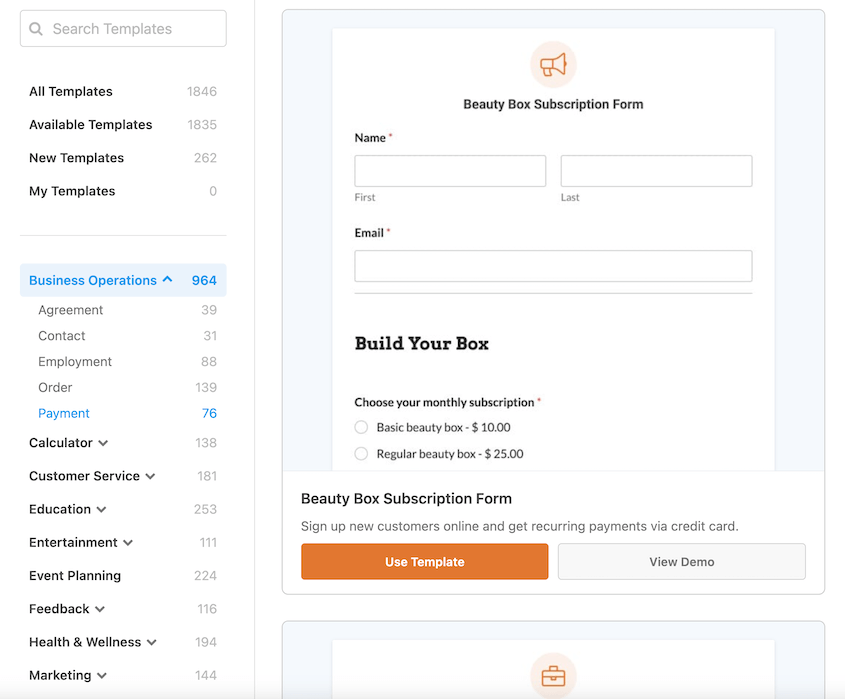Expand Health & Wellness category chevron
The image size is (845, 699).
pos(151,642)
